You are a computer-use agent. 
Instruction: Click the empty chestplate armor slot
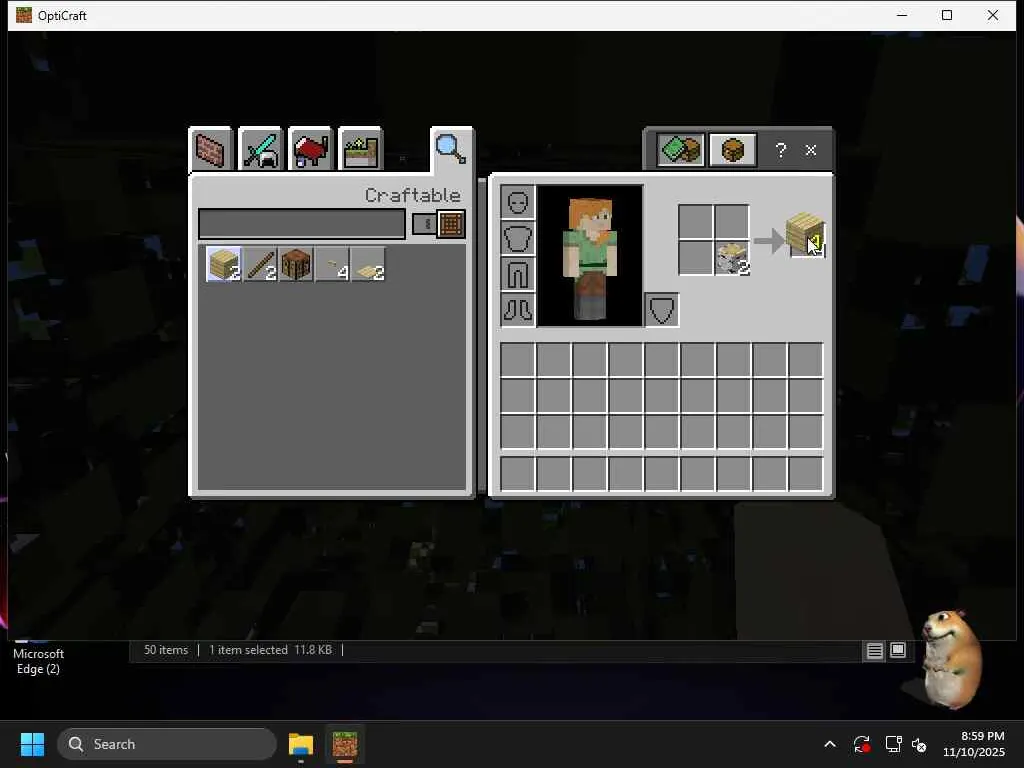[x=518, y=238]
